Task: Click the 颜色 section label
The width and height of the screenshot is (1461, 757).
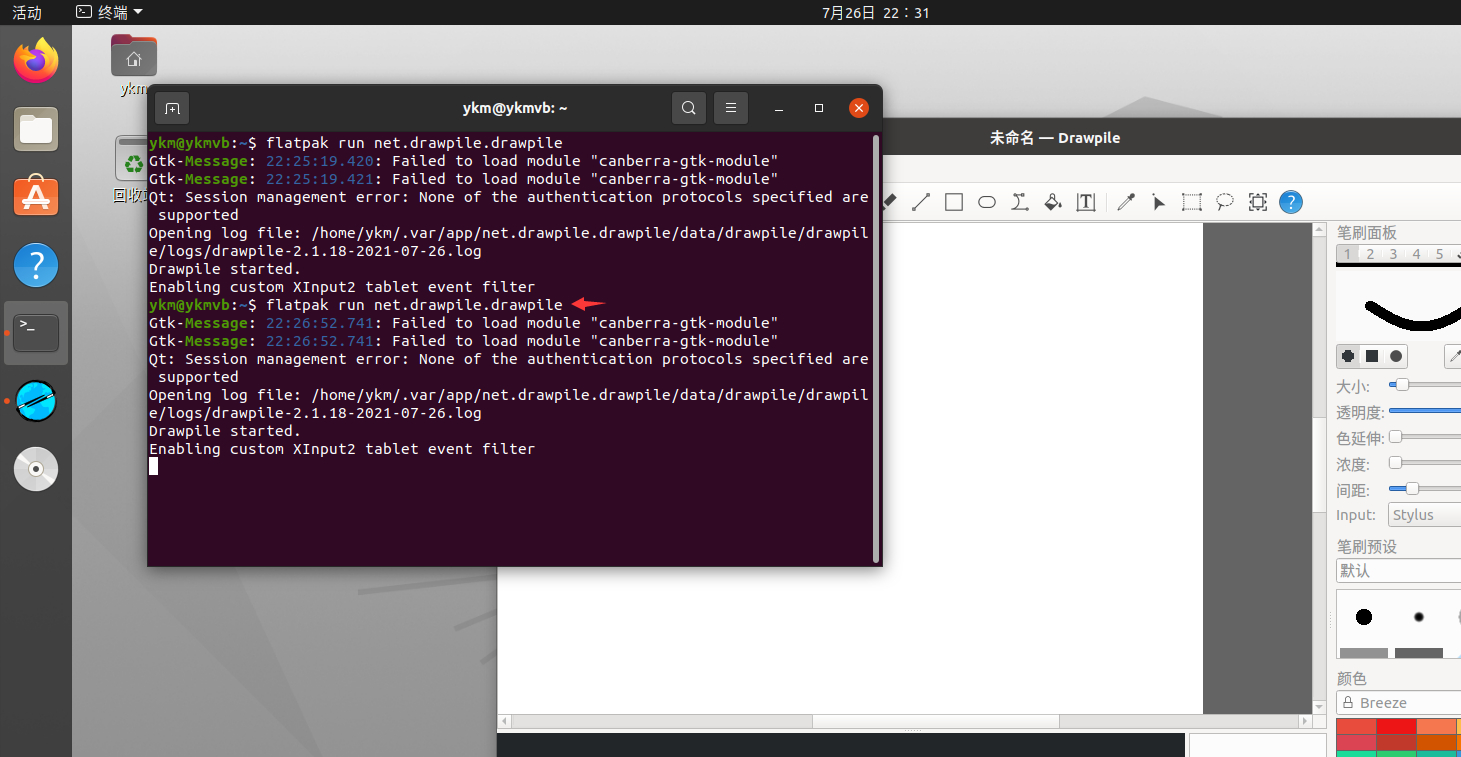Action: coord(1351,679)
